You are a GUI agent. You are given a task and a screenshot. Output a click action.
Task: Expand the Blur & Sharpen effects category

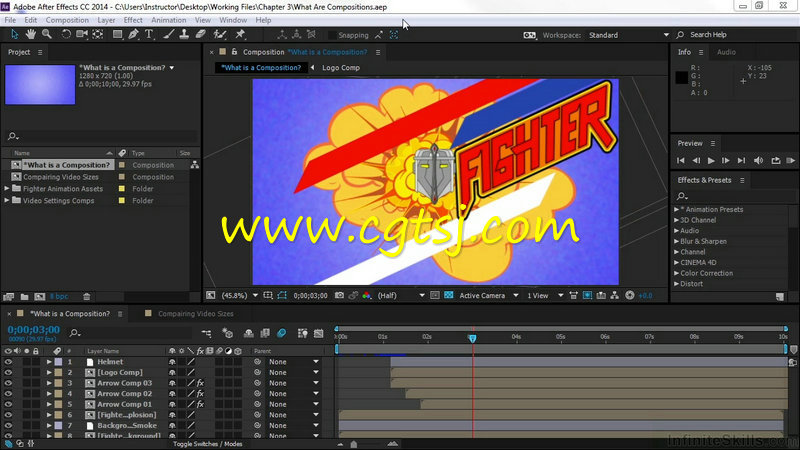coord(677,241)
